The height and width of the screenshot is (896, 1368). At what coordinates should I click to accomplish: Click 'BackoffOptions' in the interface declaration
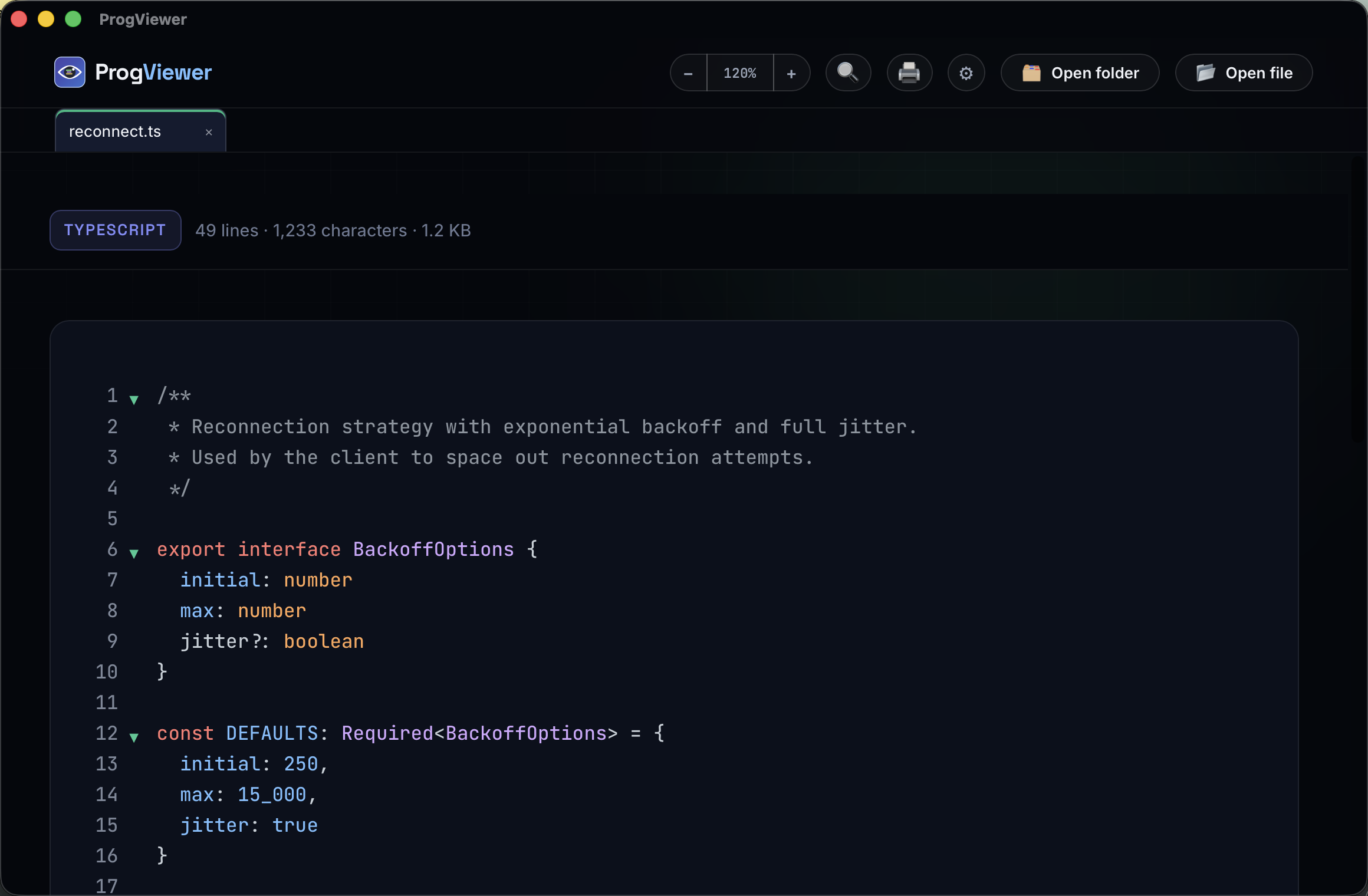tap(433, 549)
